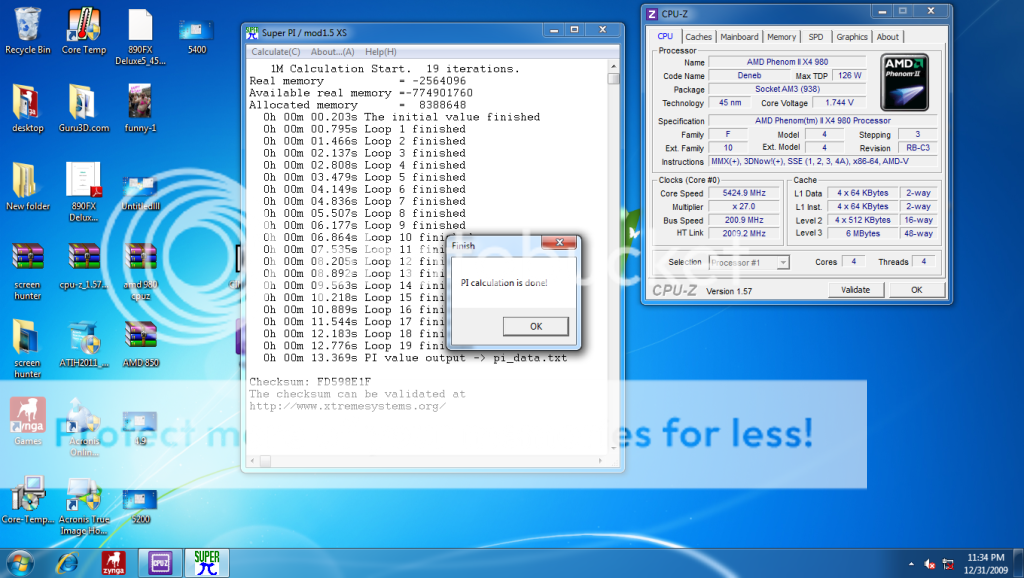The height and width of the screenshot is (578, 1024).
Task: Select the screen hunter folder icon
Action: click(x=27, y=349)
